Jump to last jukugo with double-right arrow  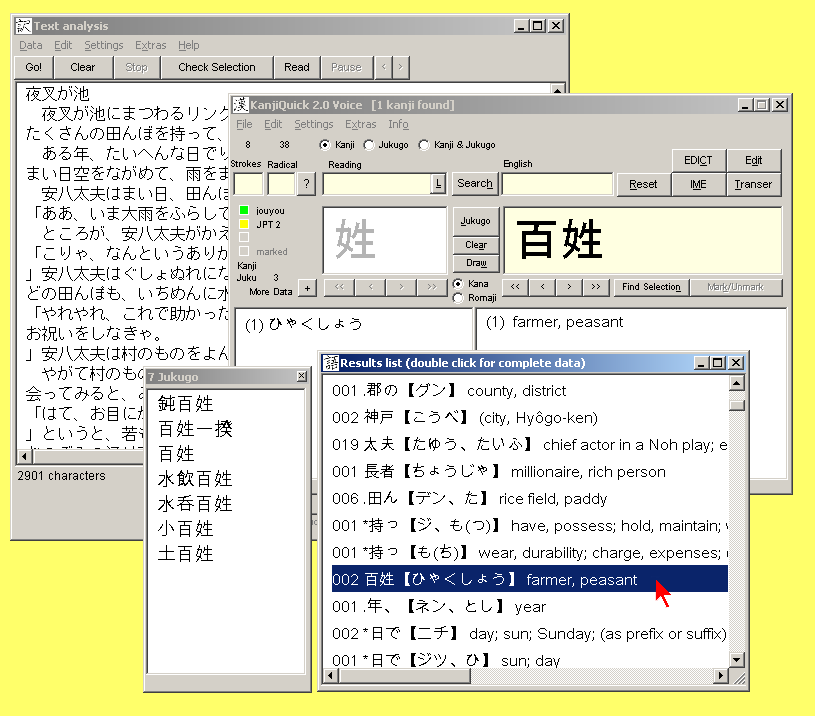coord(595,287)
